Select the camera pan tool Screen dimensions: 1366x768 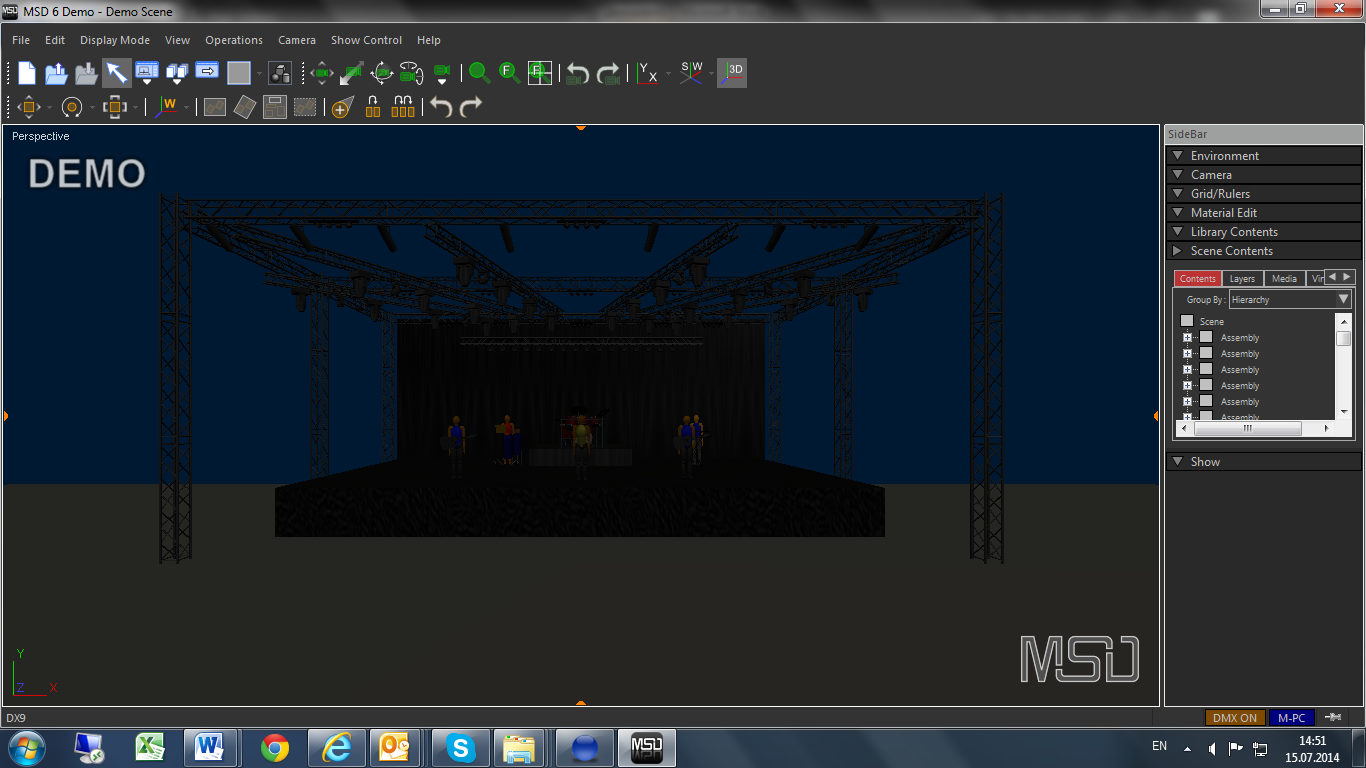coord(322,73)
